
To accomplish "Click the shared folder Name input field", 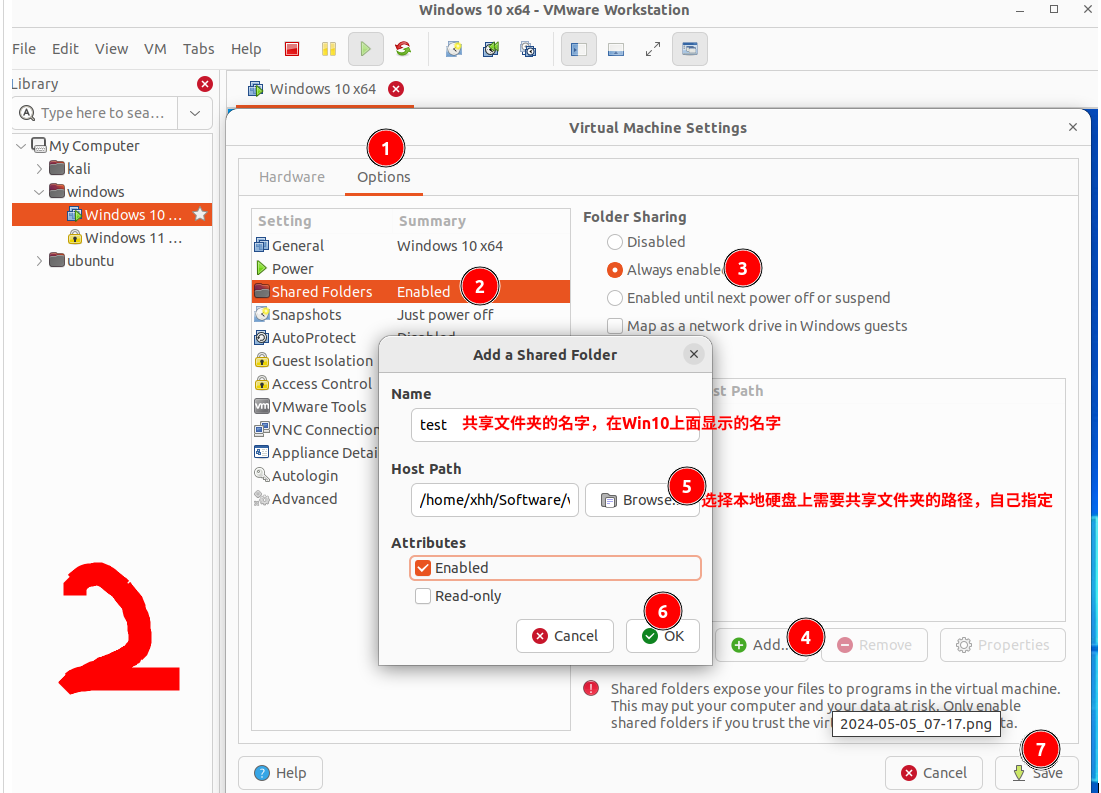I will click(555, 425).
